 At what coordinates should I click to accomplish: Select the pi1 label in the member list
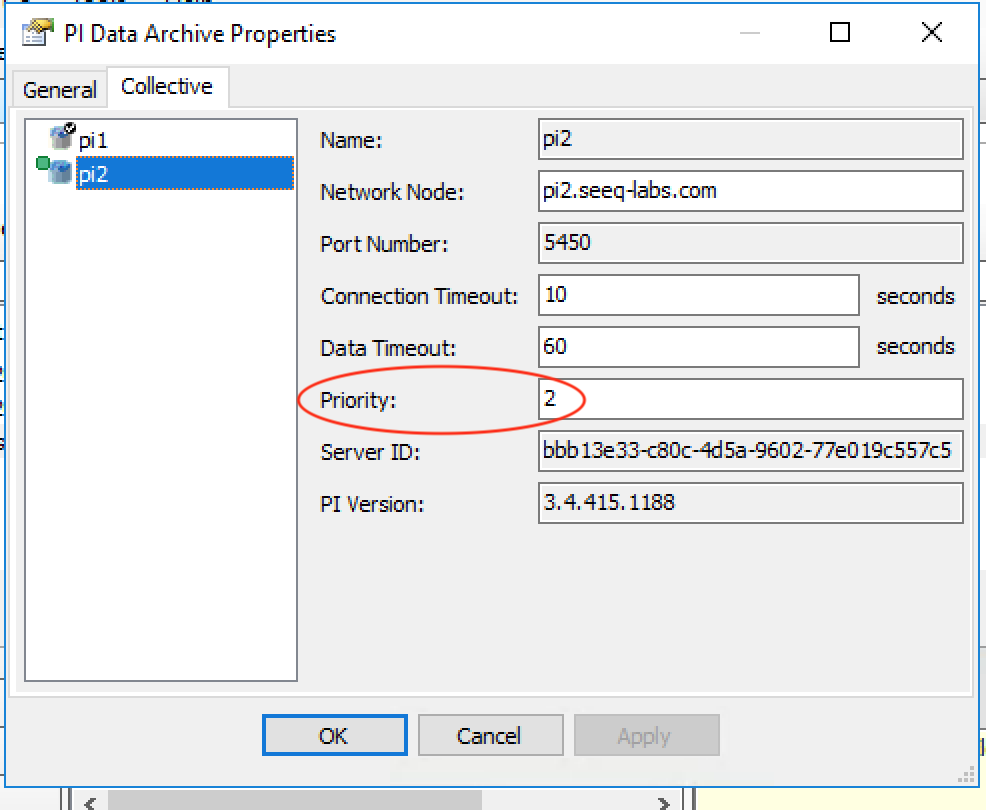tap(93, 141)
